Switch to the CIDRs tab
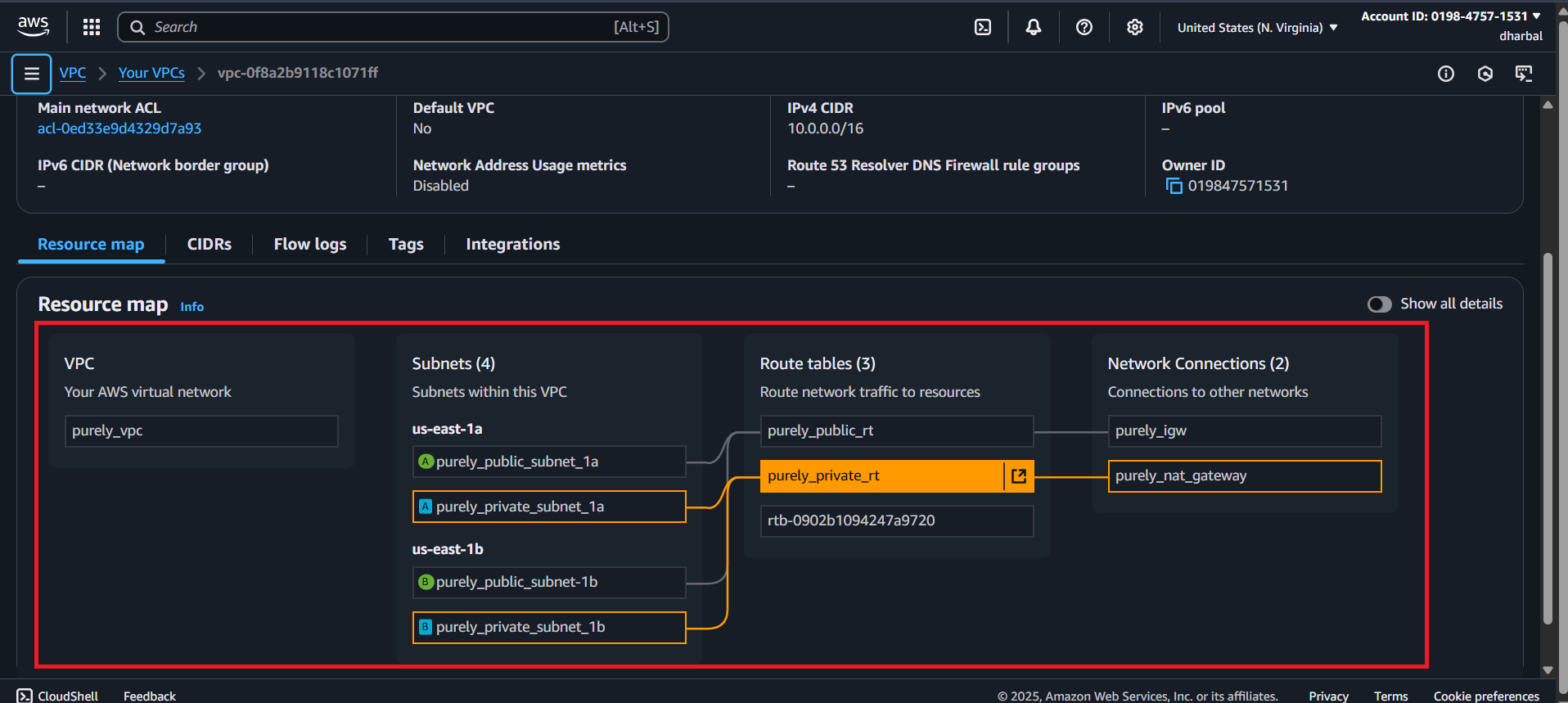Image resolution: width=1568 pixels, height=703 pixels. [210, 244]
